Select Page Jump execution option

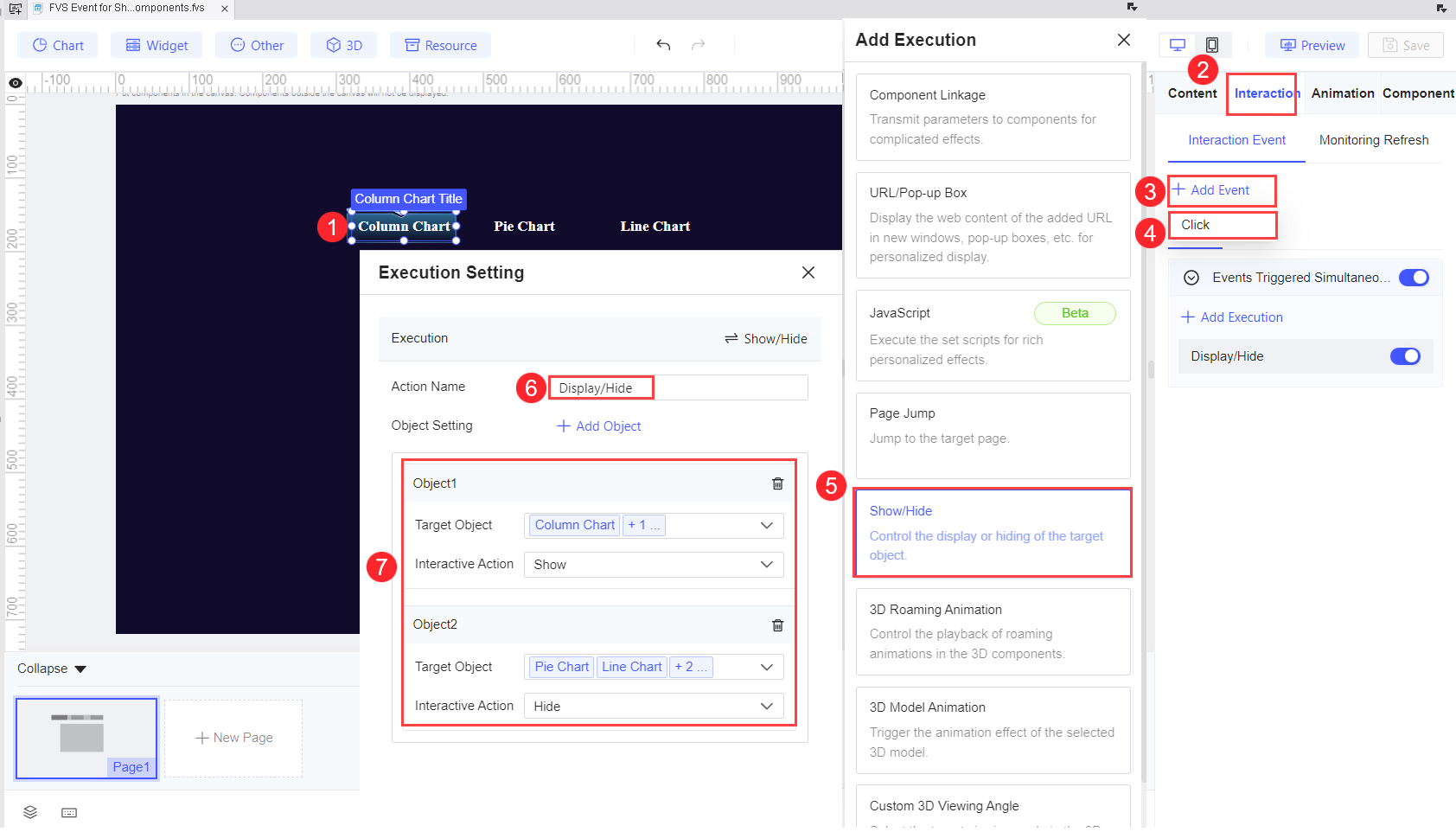coord(993,436)
